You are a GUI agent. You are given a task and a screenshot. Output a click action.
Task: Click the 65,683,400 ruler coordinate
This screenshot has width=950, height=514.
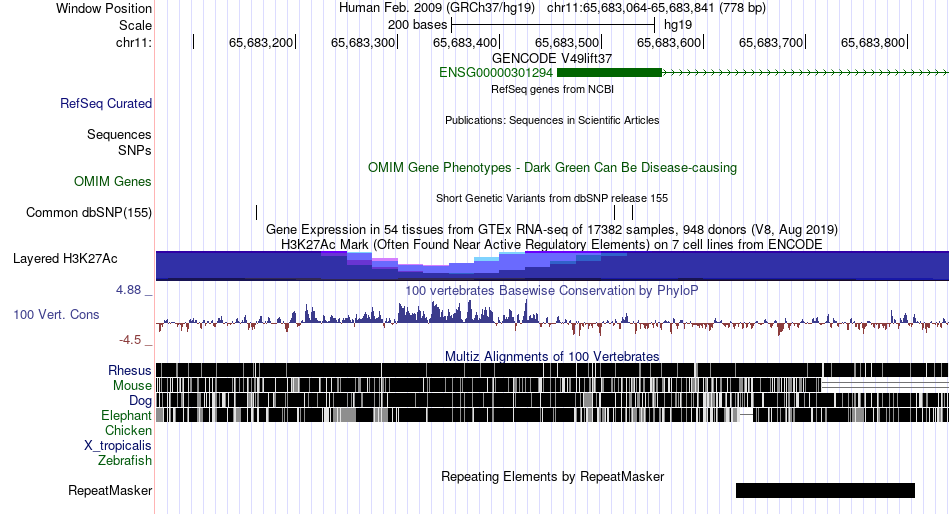[x=465, y=42]
